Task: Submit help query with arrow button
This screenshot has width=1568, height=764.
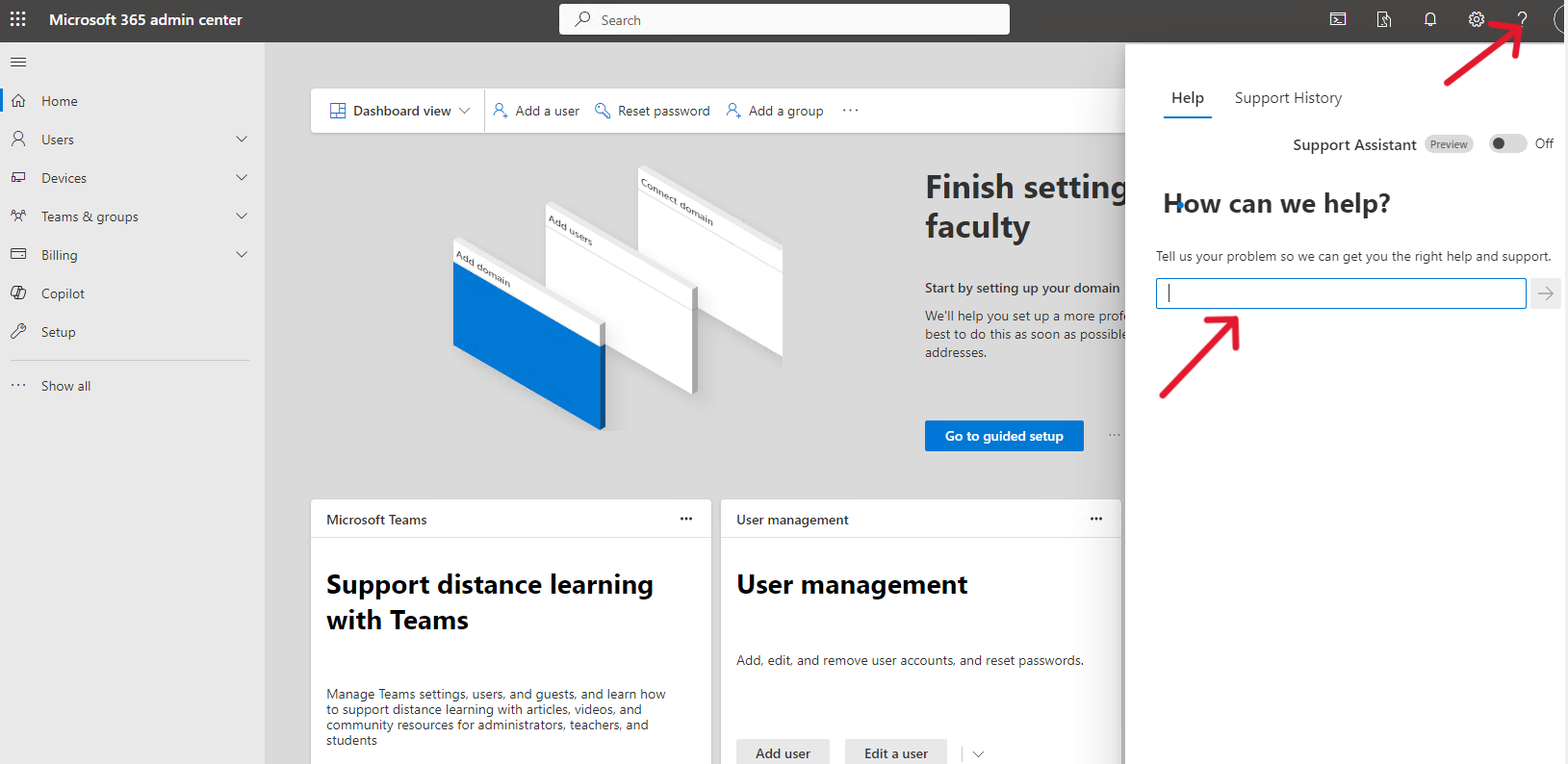Action: (1546, 293)
